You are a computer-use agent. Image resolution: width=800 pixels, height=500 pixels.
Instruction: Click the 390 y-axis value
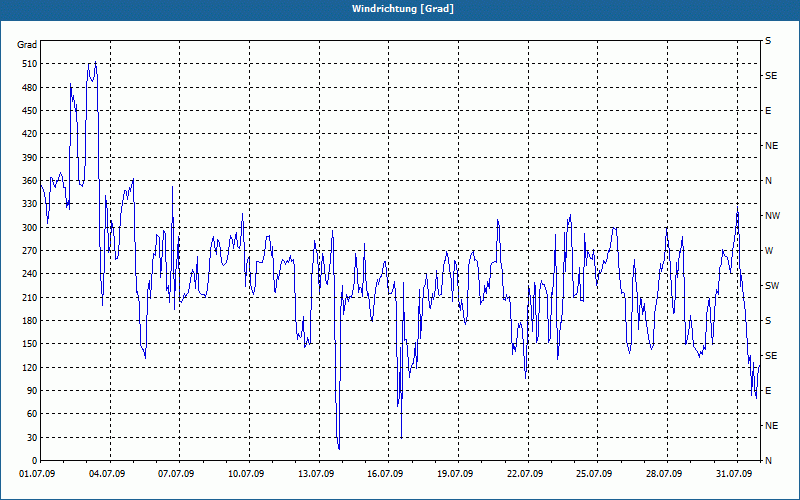coord(30,157)
